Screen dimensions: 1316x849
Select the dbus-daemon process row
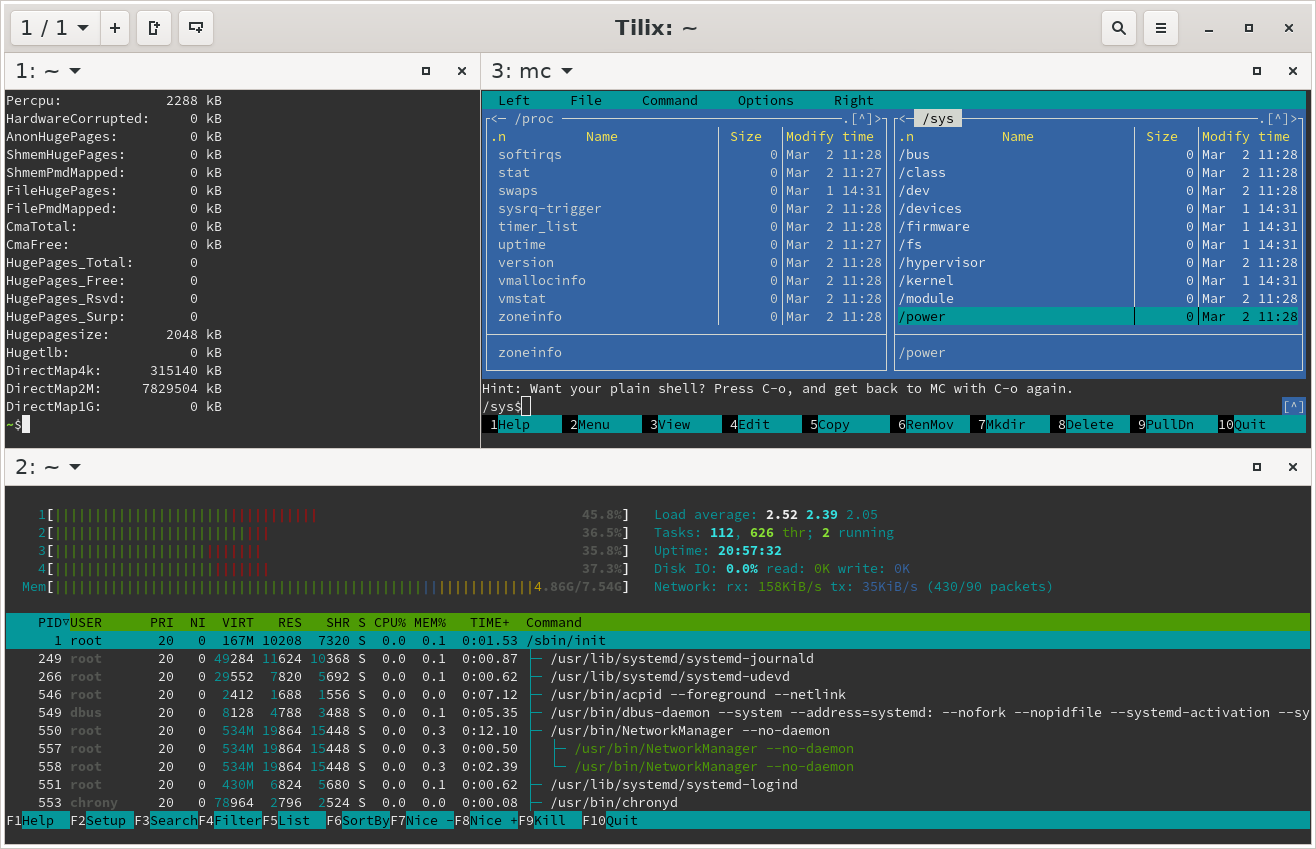click(x=658, y=713)
